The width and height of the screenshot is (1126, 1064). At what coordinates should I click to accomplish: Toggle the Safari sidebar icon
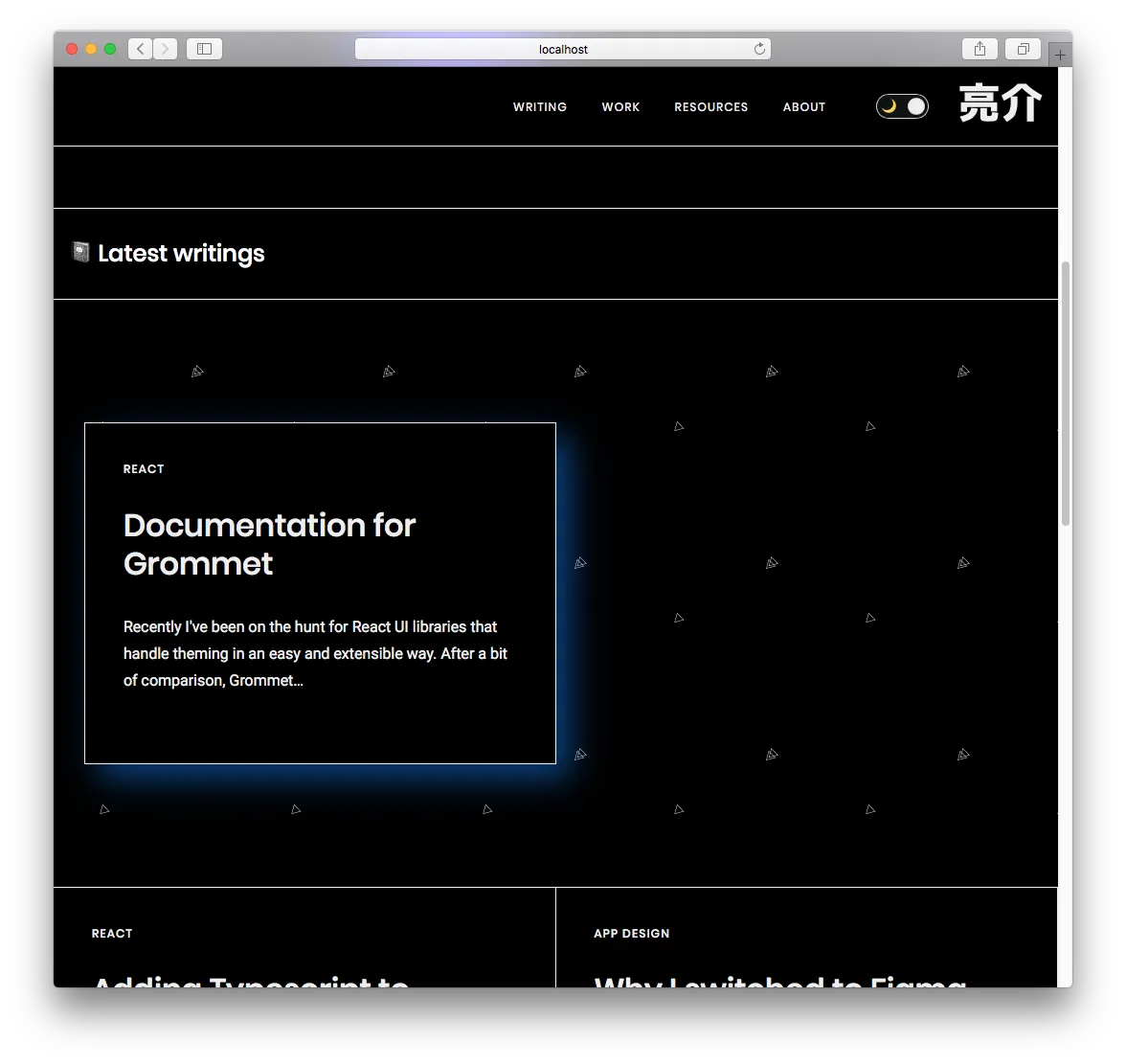(203, 48)
